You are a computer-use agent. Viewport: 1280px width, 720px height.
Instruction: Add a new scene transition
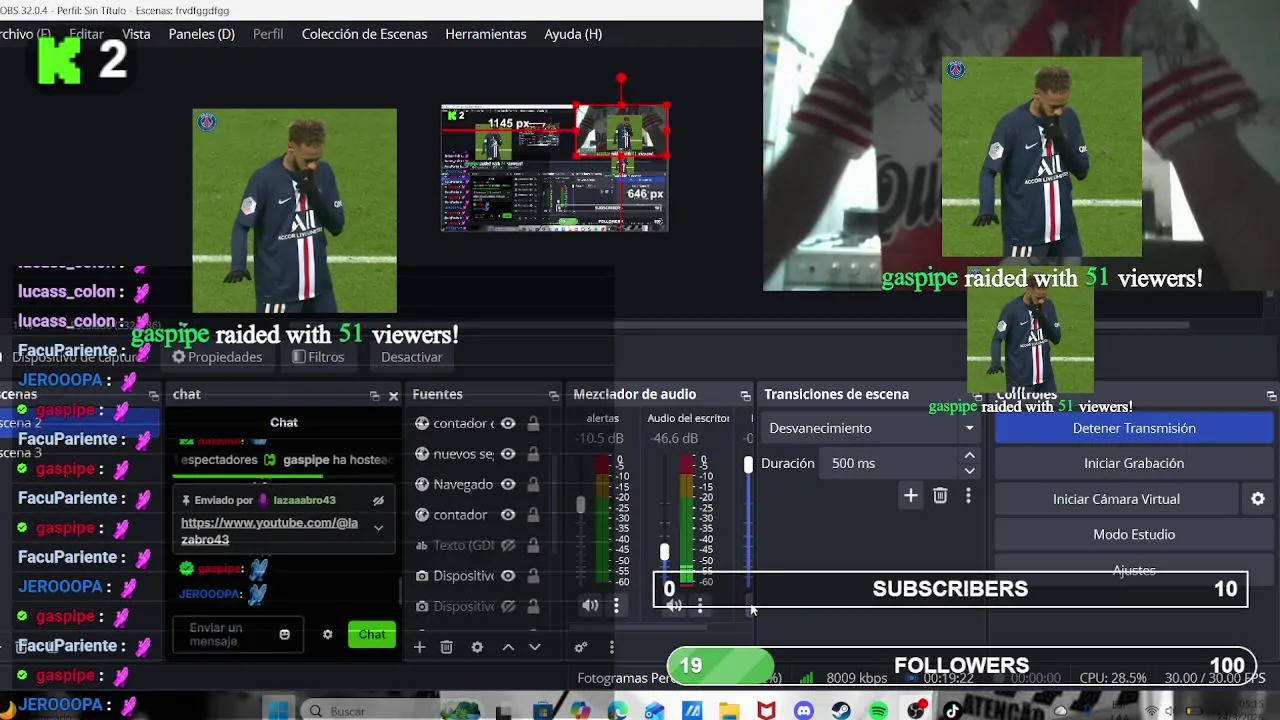point(911,495)
